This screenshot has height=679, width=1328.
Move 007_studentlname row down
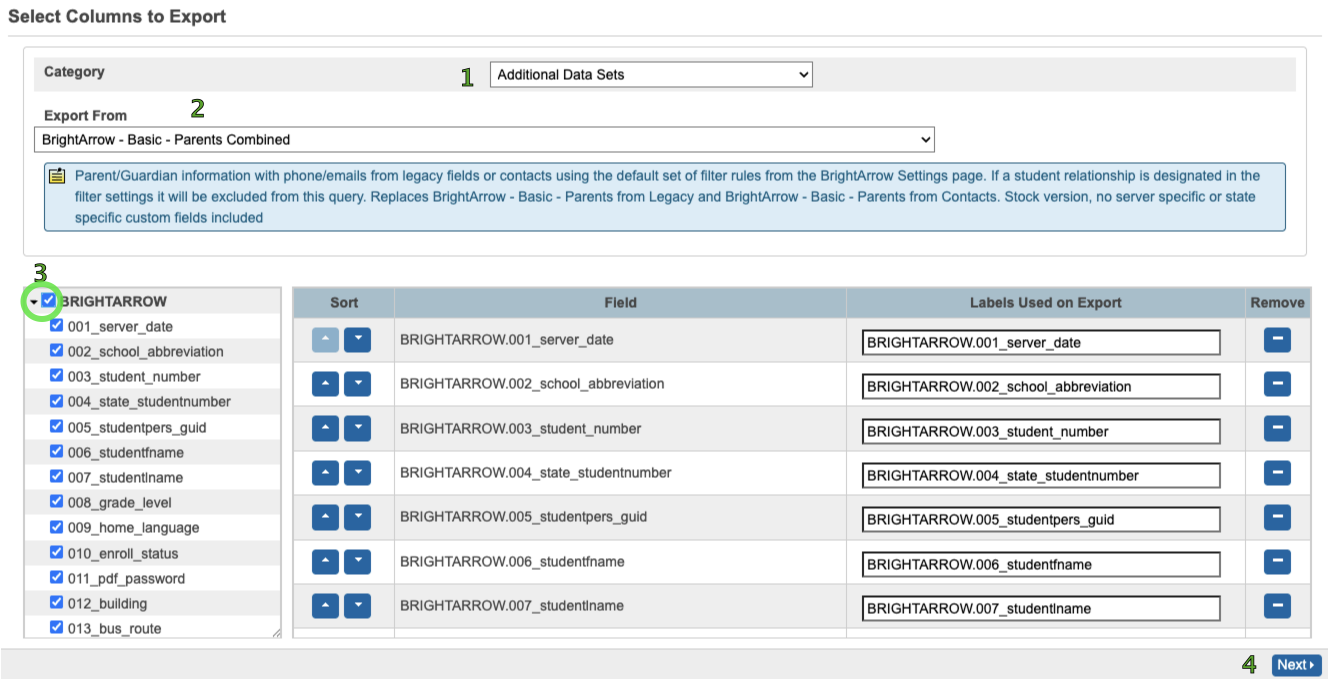point(357,606)
